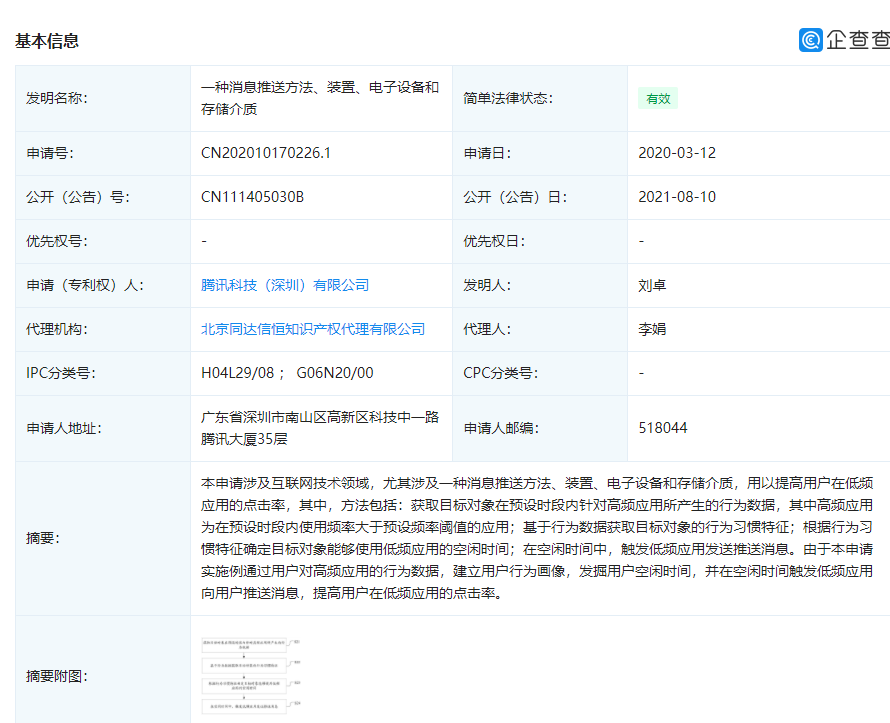Screen dimensions: 890x723
Task: Select the publication date 2021-08-10
Action: (677, 197)
